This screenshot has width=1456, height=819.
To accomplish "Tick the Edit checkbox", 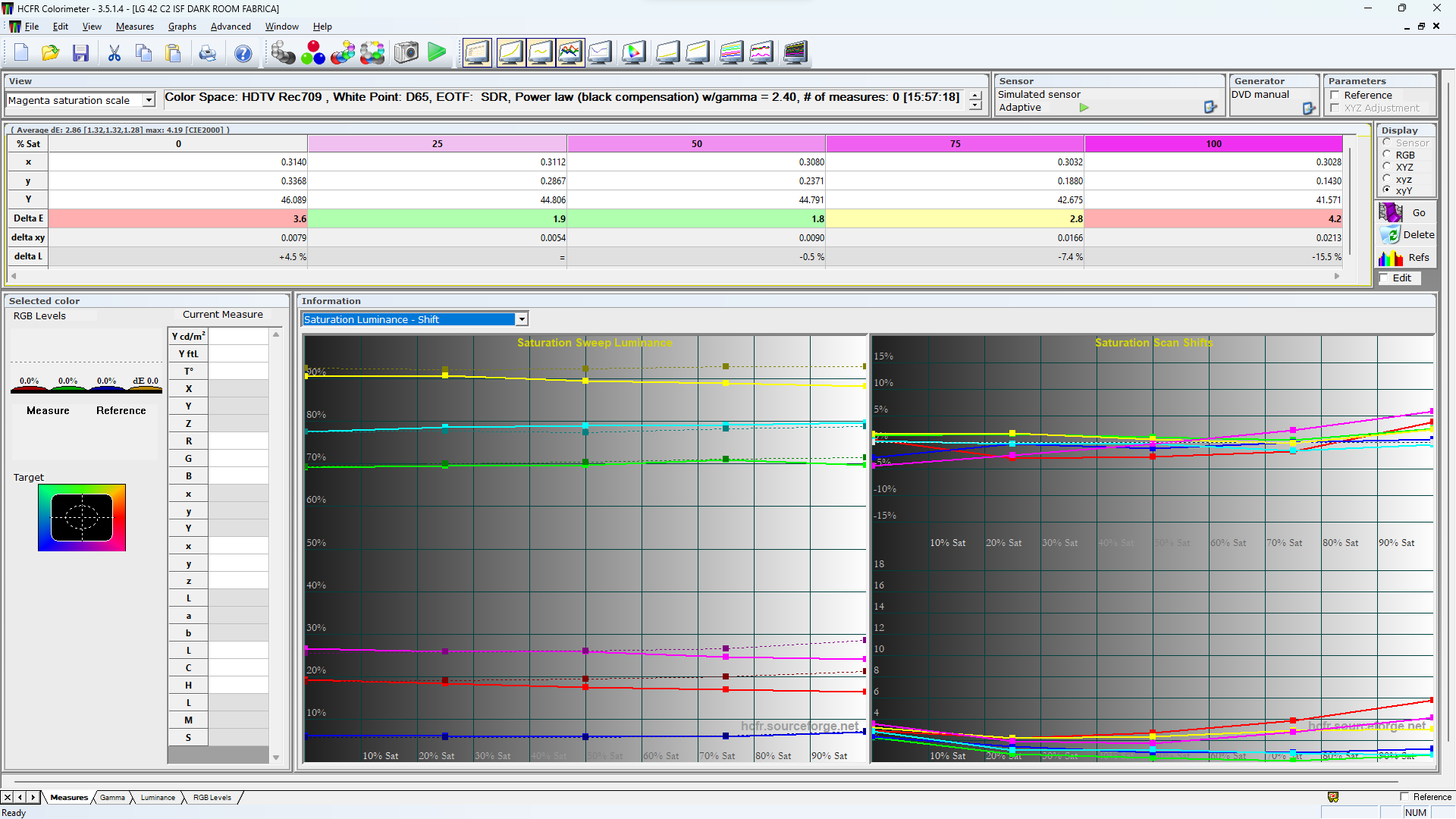I will pyautogui.click(x=1384, y=278).
